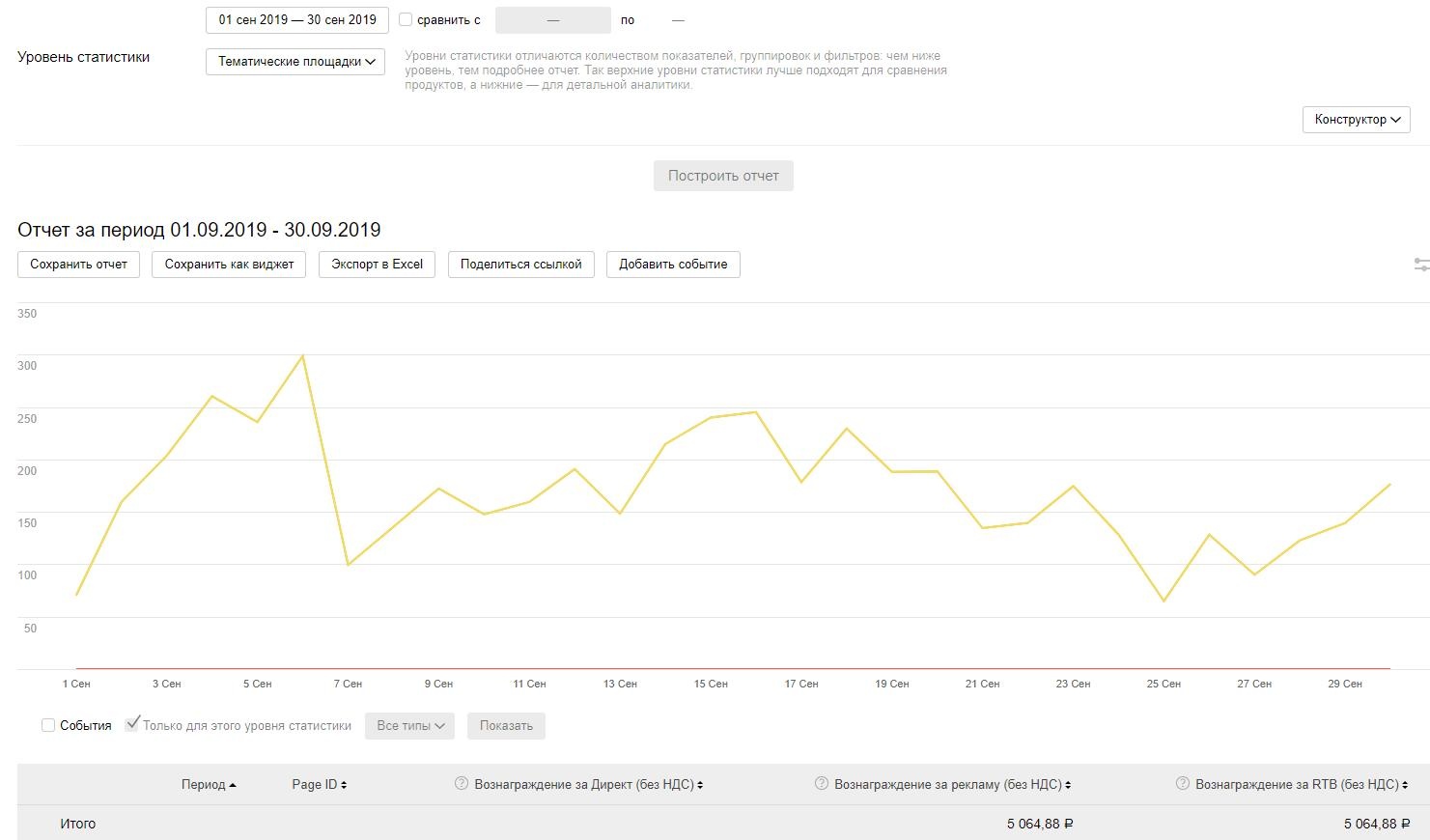
Task: Click help icon beside Вознаграждение за рекламу
Action: click(822, 784)
